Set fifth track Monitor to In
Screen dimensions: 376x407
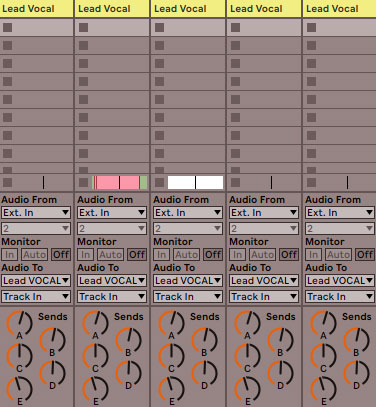click(x=314, y=255)
